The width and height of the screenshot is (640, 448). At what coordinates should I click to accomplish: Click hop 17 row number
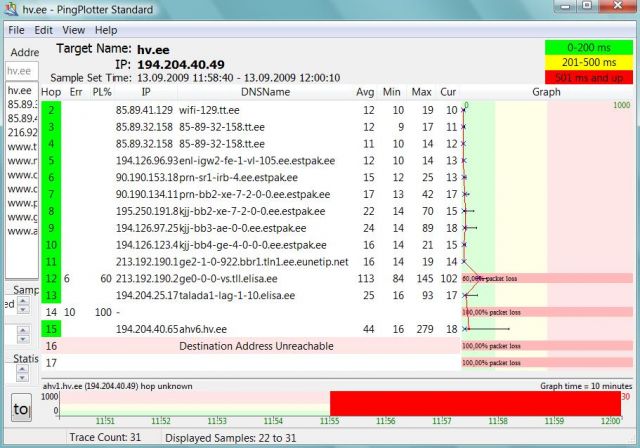tap(51, 363)
